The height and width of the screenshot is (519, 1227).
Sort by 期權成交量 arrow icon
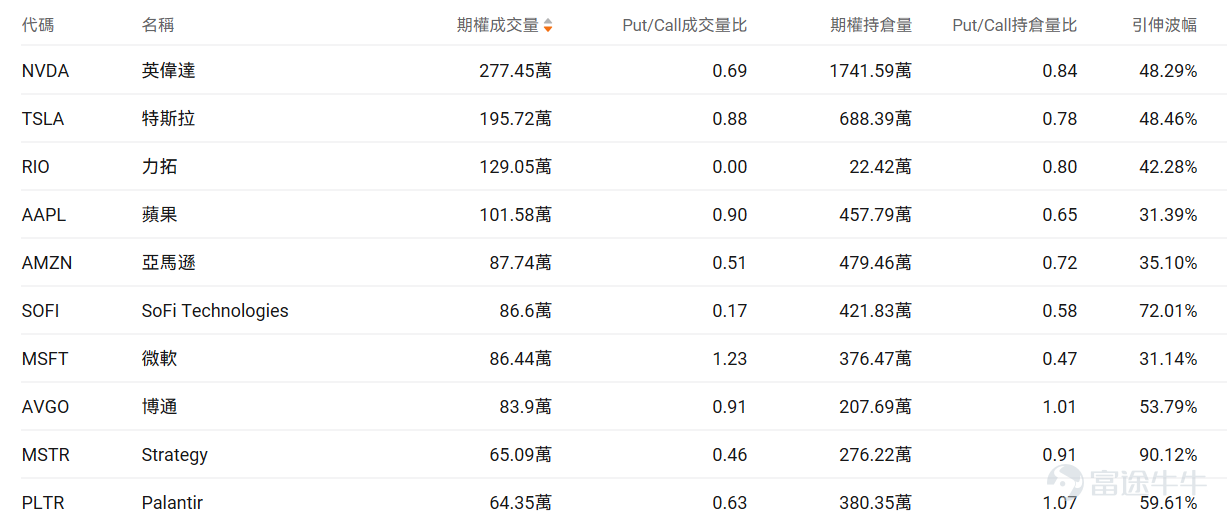[x=547, y=26]
